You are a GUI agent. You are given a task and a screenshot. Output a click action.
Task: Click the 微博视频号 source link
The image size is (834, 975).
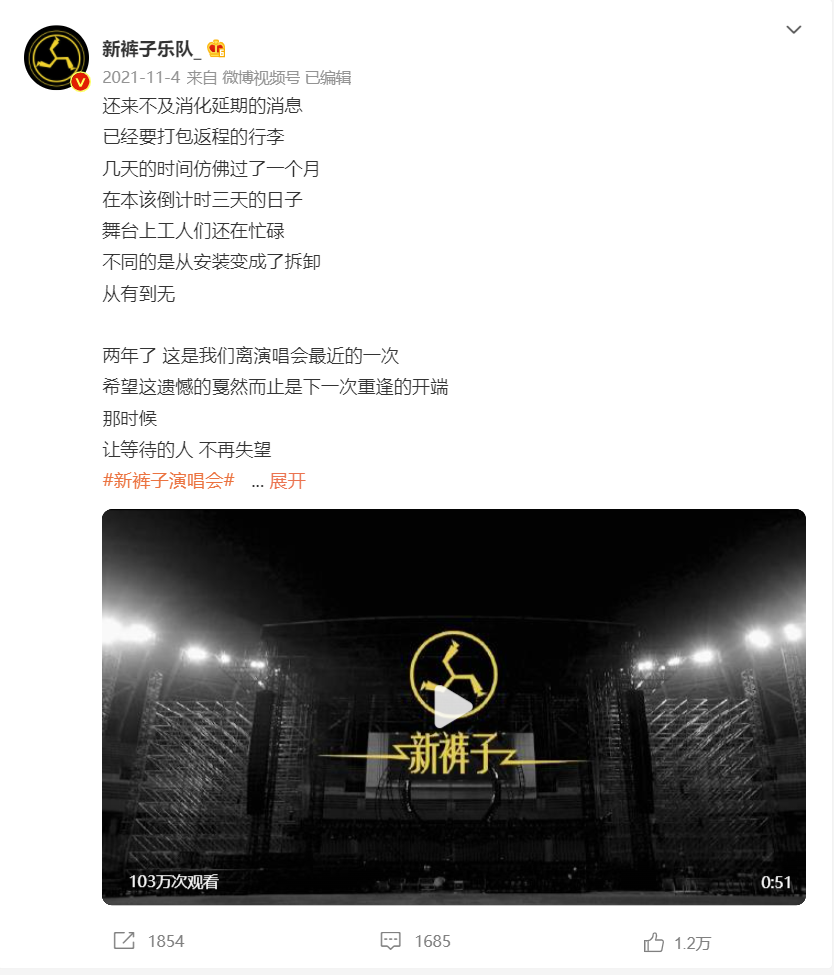(x=261, y=77)
